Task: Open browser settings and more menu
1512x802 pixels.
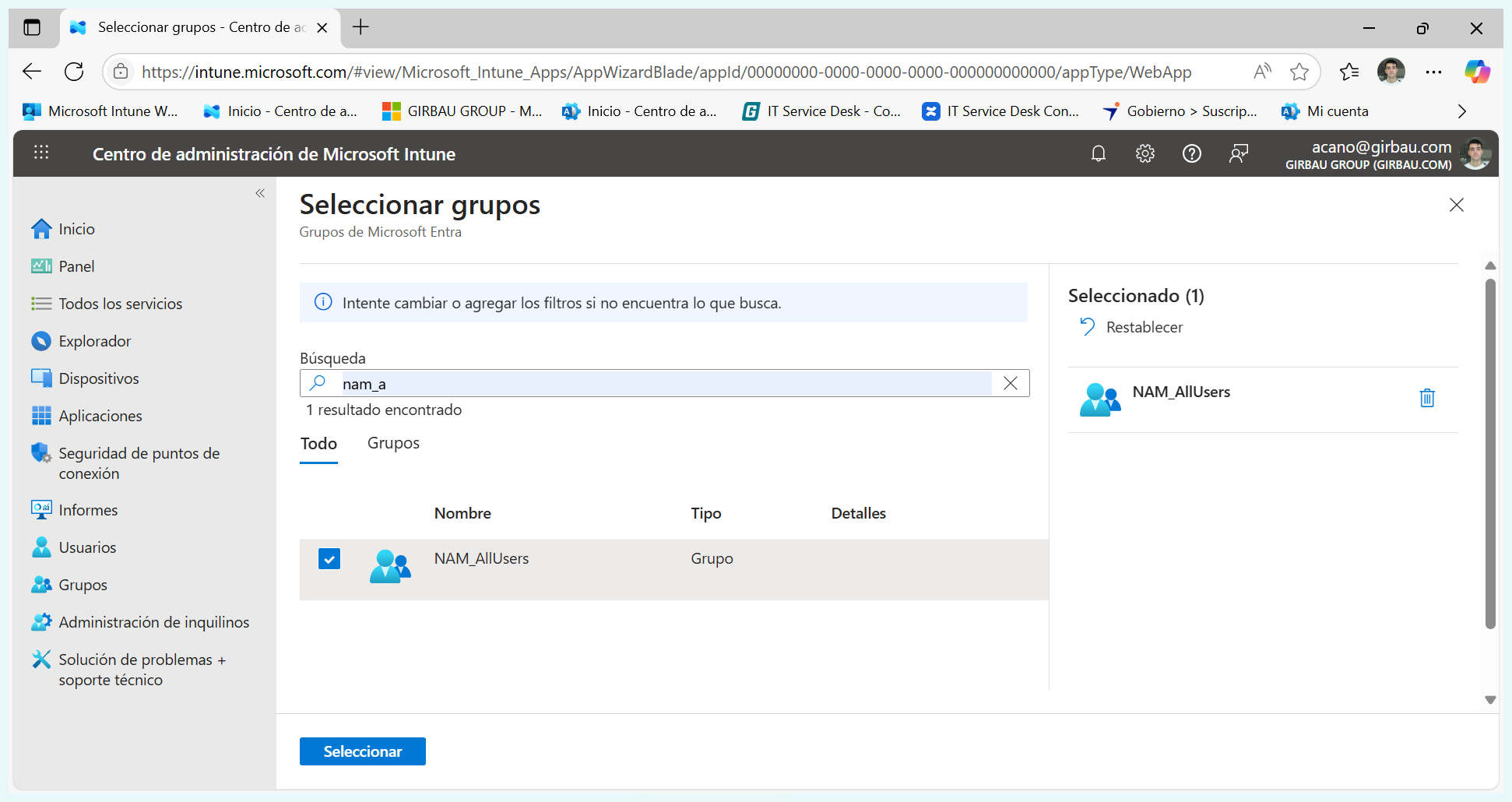Action: [1433, 72]
